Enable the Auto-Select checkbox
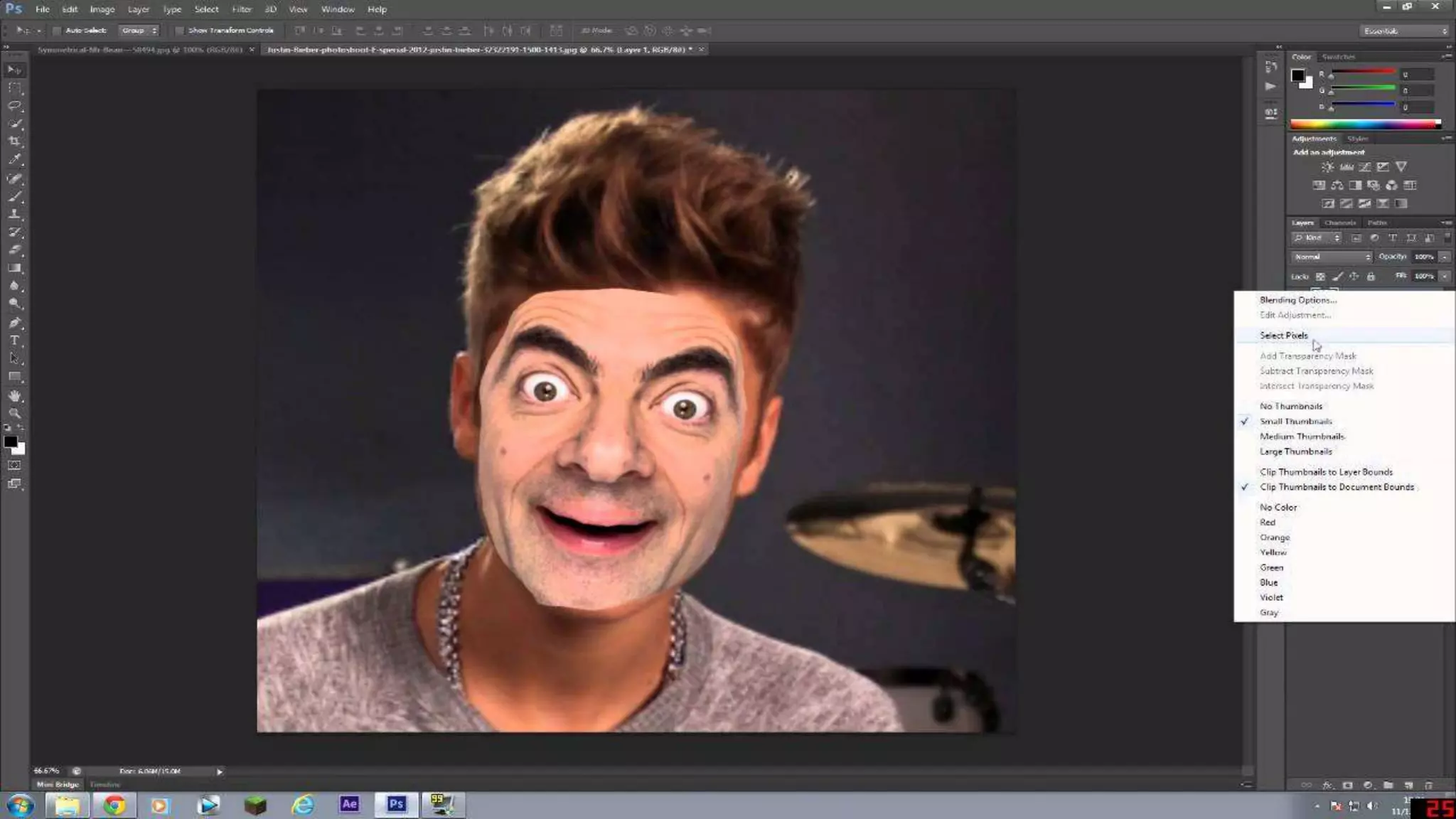This screenshot has height=819, width=1456. coord(56,31)
